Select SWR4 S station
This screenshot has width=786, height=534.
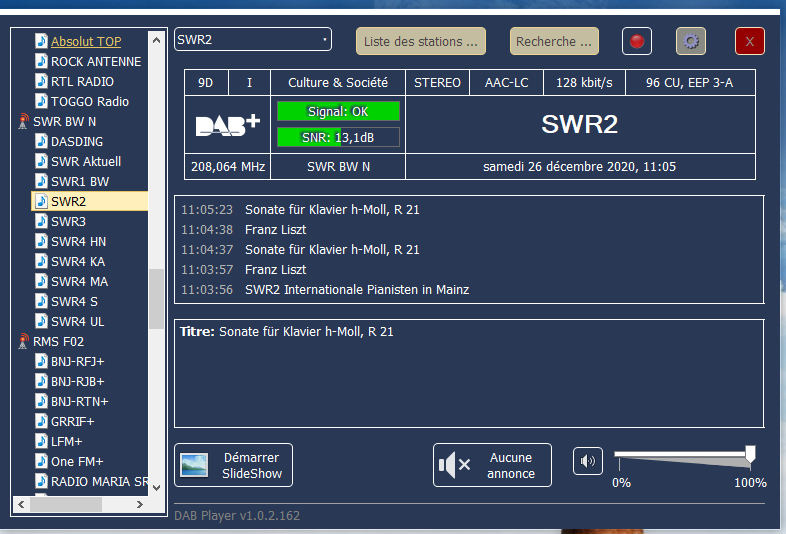tap(74, 302)
